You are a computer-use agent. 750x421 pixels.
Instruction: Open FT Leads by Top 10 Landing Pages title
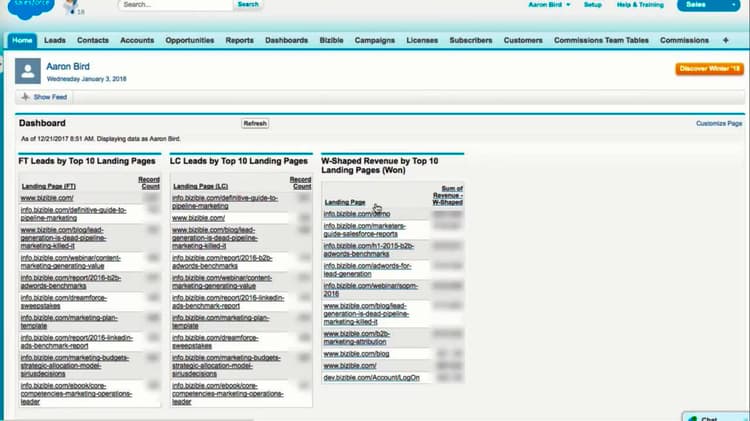pos(87,161)
